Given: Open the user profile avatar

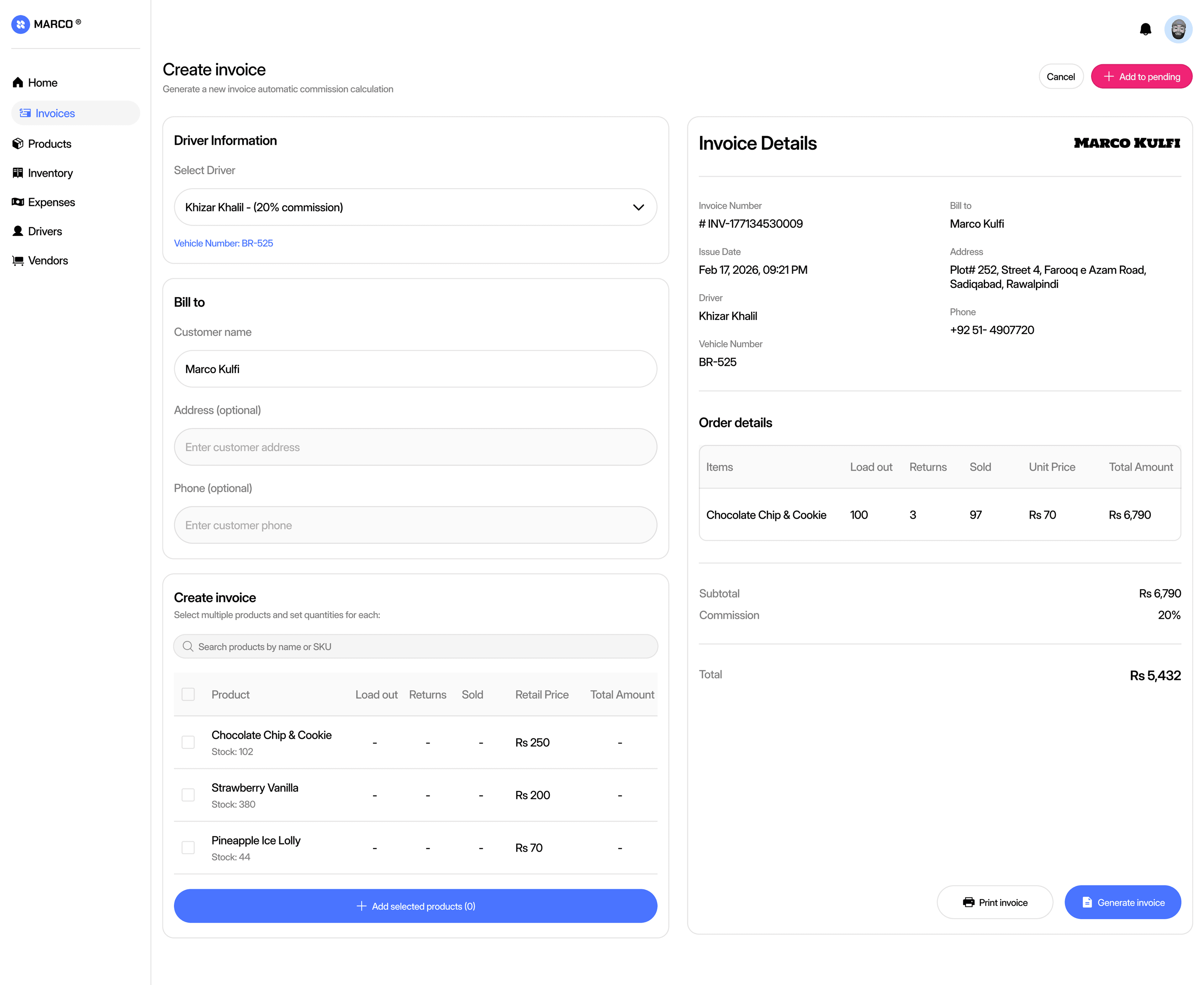Looking at the screenshot, I should (1178, 29).
